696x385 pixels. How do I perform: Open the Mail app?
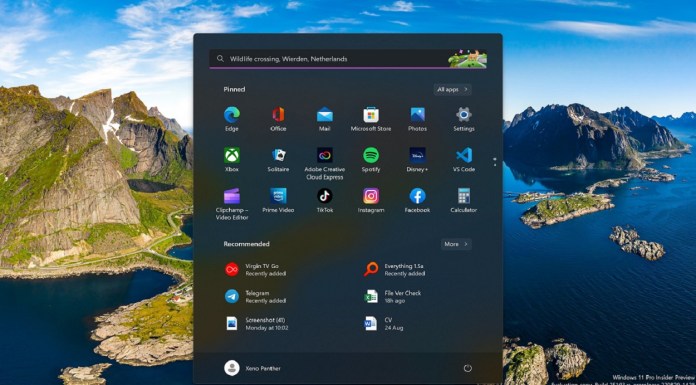pyautogui.click(x=324, y=119)
